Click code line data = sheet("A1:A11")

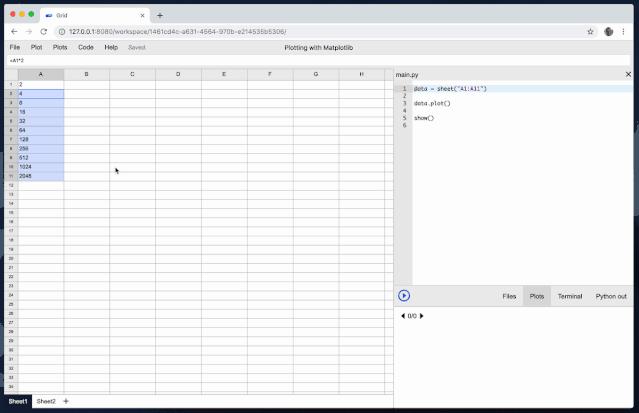pyautogui.click(x=450, y=88)
